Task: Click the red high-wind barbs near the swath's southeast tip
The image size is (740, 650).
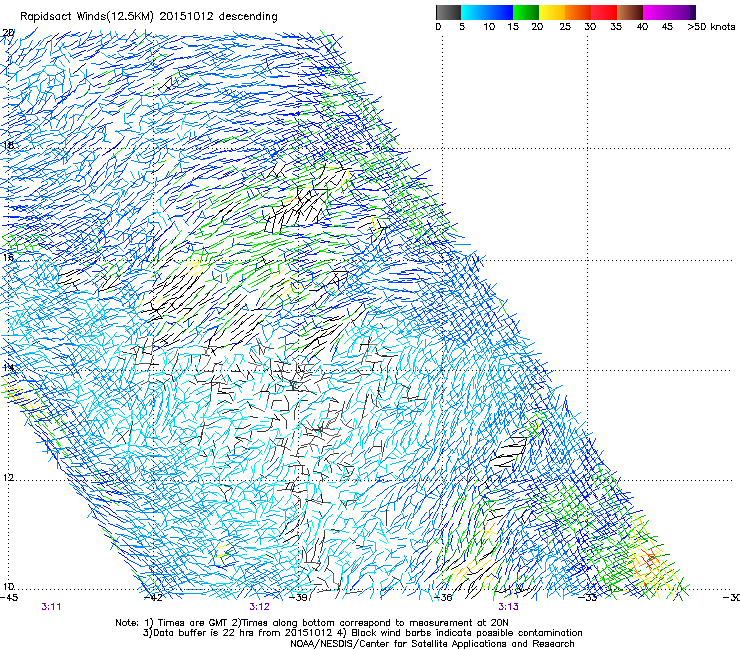Action: 651,559
